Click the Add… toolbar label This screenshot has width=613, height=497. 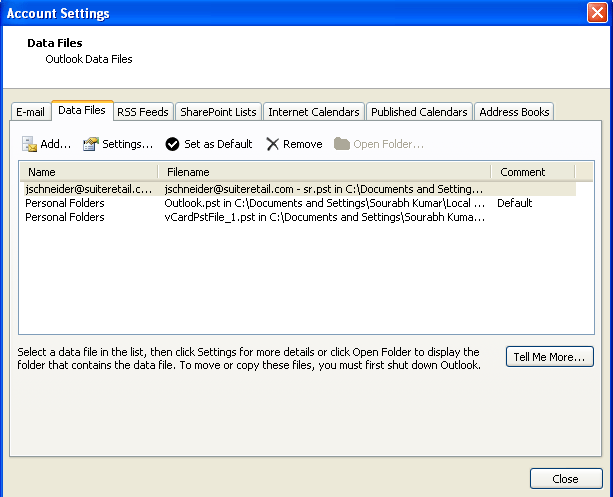point(56,144)
